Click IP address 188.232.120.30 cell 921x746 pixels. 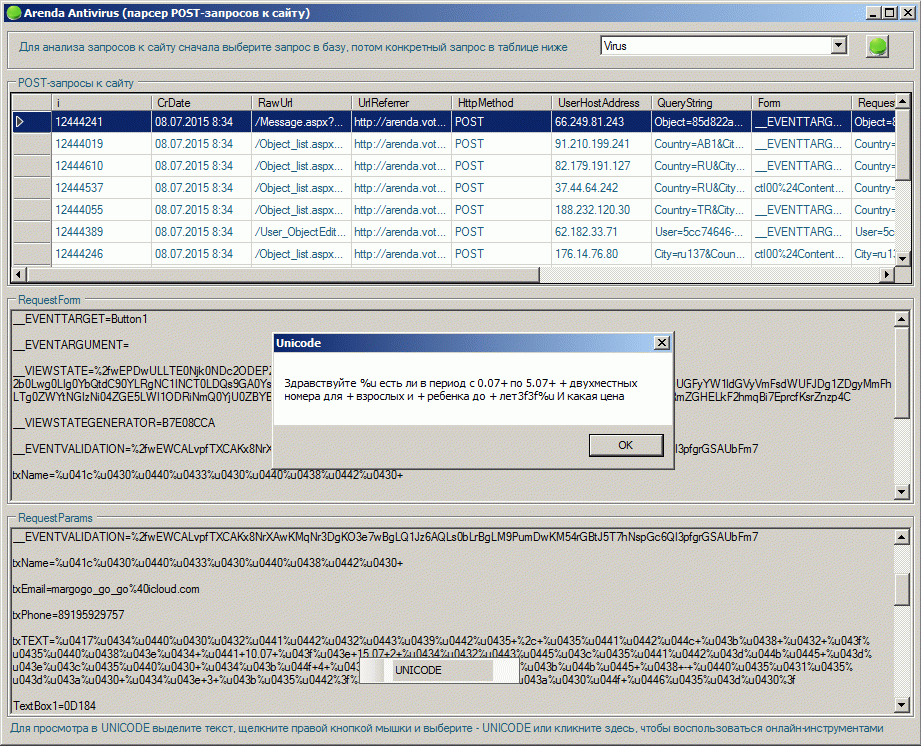(601, 210)
